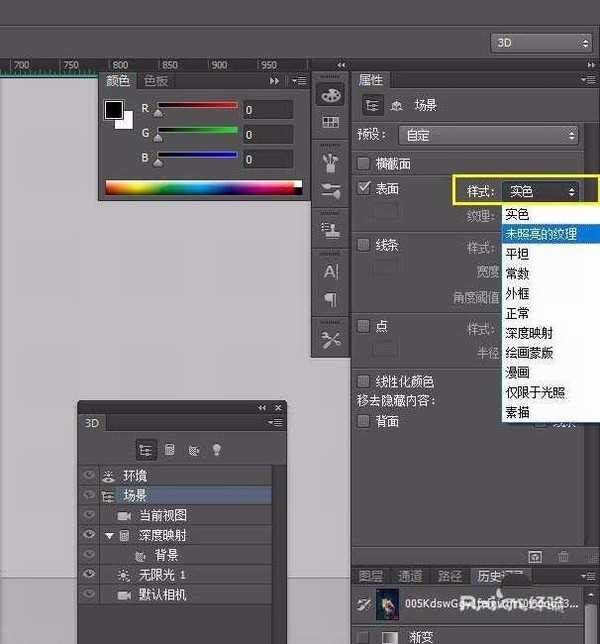Enable the 横截面 cross section checkbox

point(364,164)
